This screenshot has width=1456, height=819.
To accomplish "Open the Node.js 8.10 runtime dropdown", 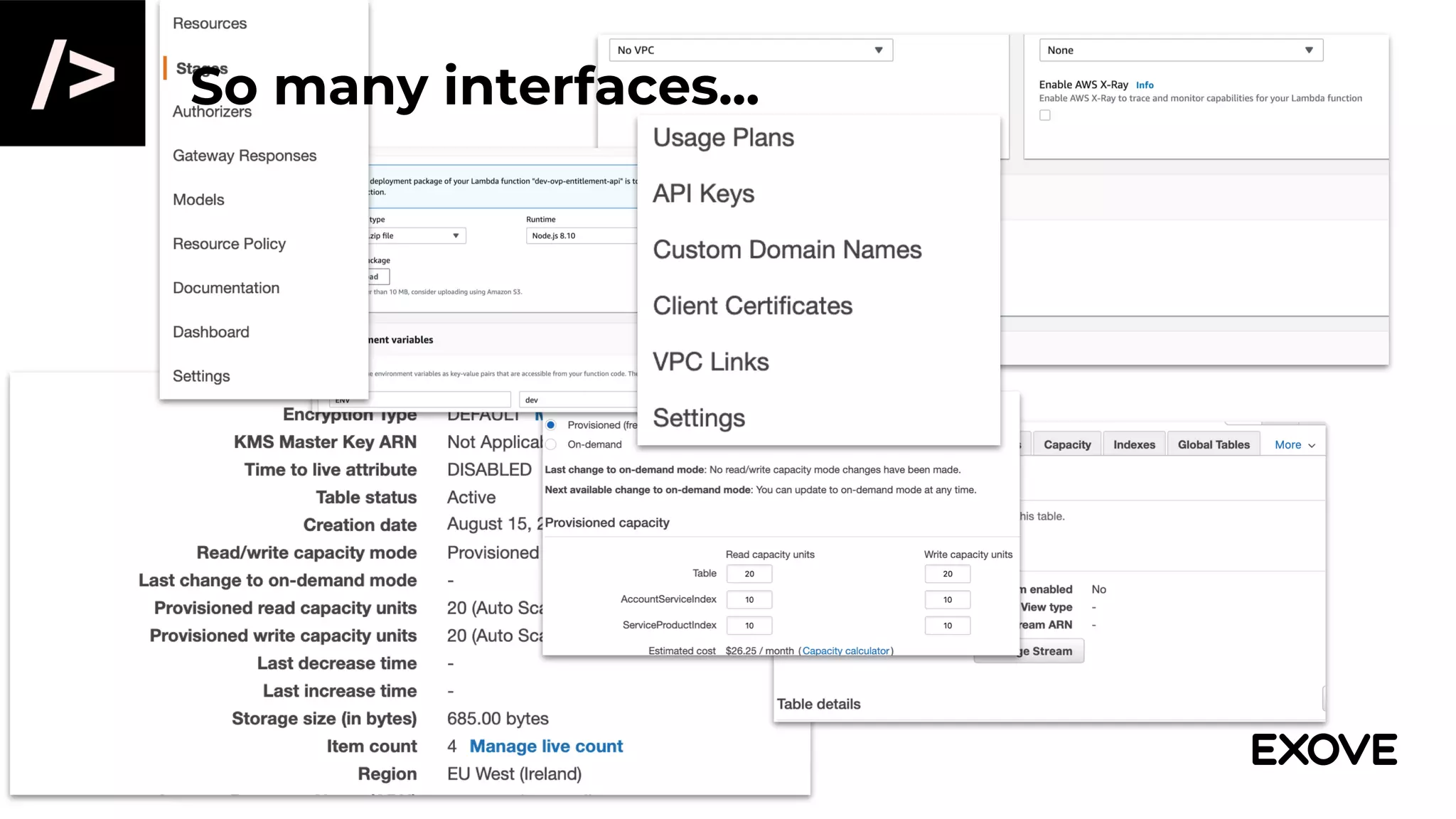I will tap(582, 236).
